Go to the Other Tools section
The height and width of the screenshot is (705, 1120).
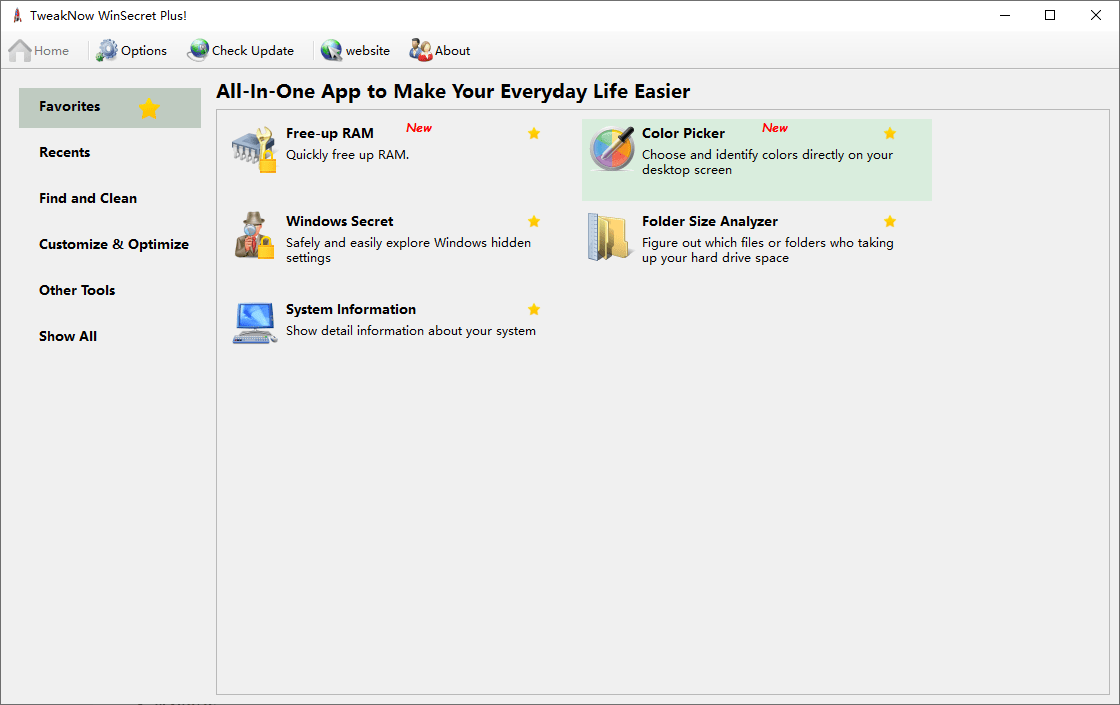77,291
